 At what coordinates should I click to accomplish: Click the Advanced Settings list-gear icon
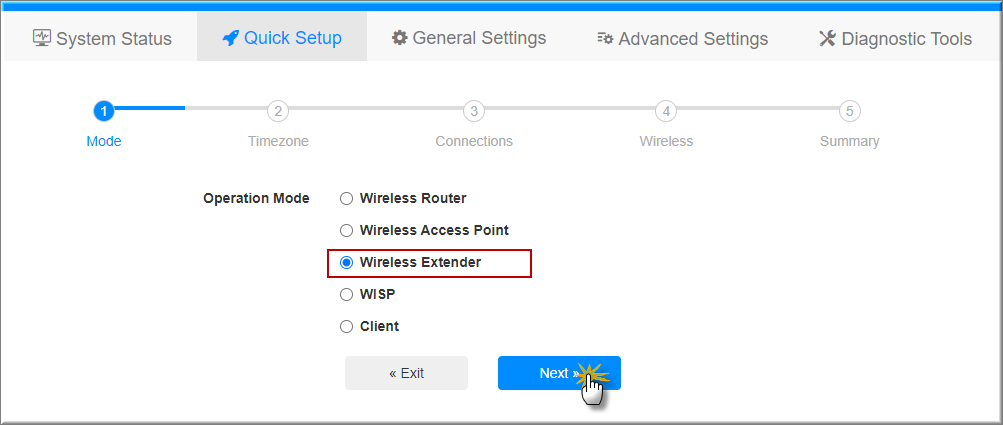point(605,39)
